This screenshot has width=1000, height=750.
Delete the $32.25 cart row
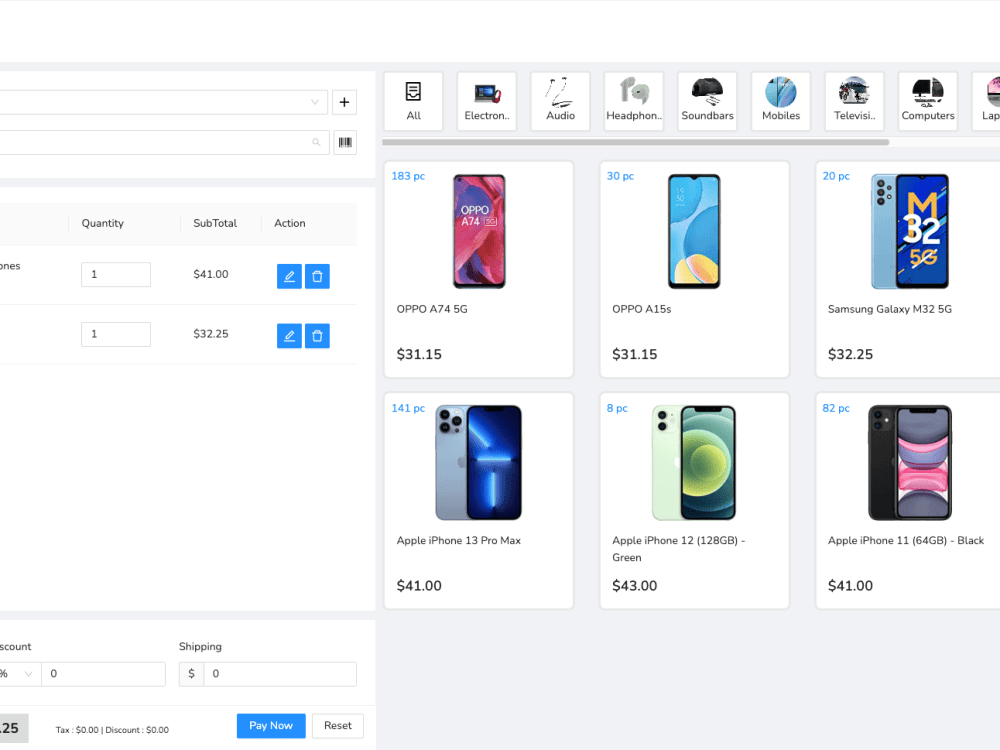pyautogui.click(x=317, y=335)
